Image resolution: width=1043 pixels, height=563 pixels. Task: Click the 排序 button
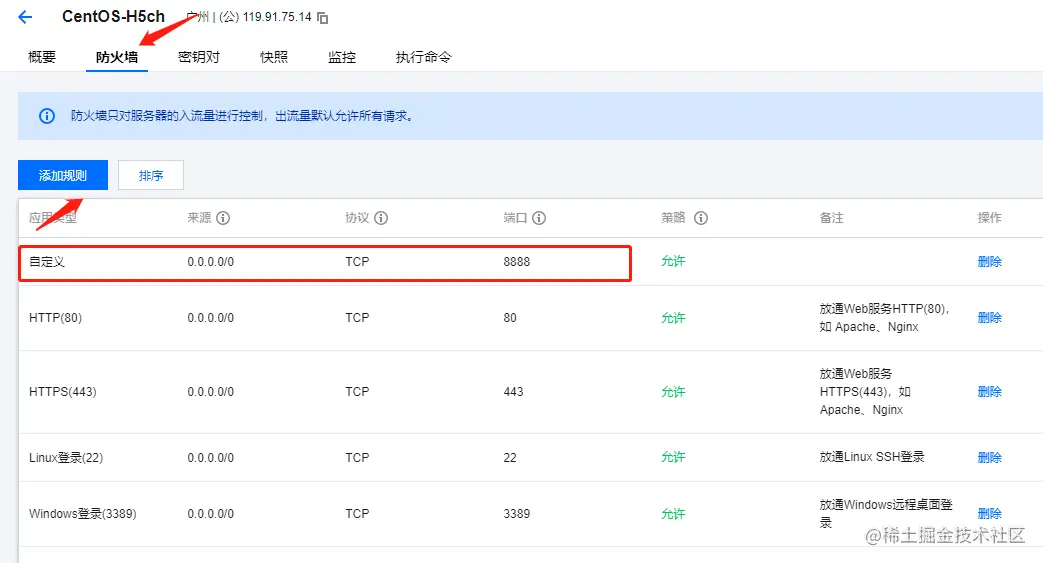pos(151,175)
